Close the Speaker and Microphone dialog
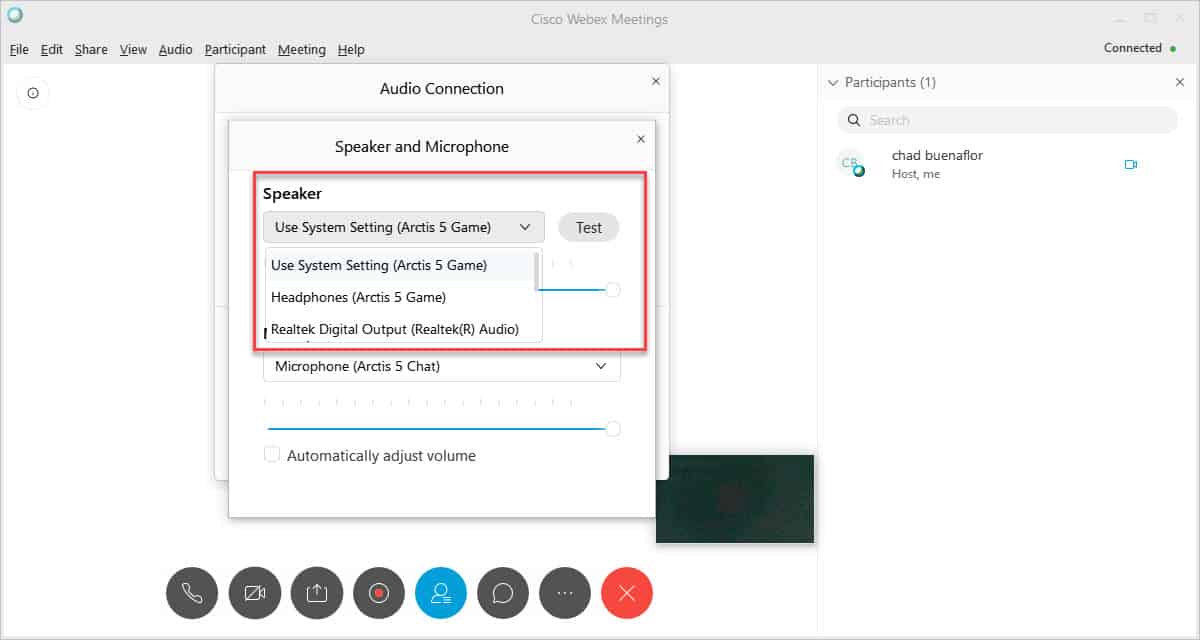 pyautogui.click(x=640, y=138)
